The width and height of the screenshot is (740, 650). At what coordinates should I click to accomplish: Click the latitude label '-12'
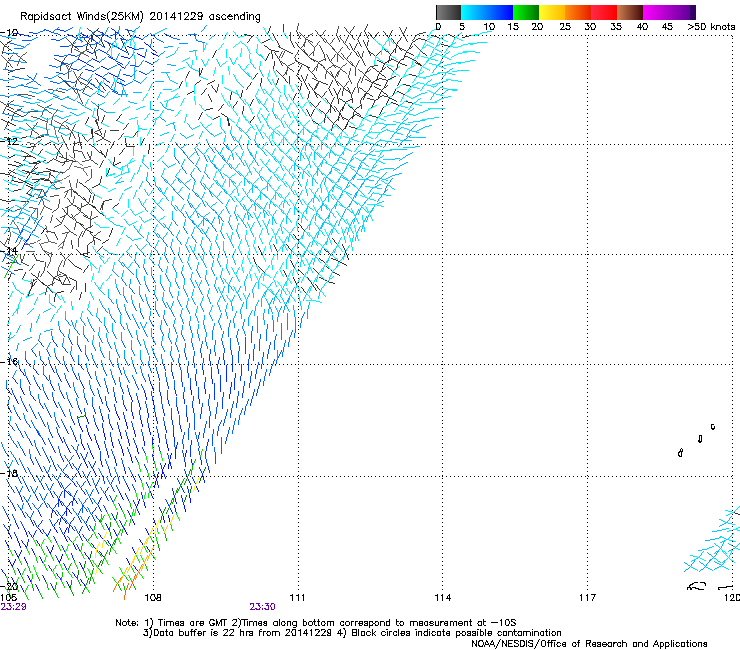click(x=9, y=141)
